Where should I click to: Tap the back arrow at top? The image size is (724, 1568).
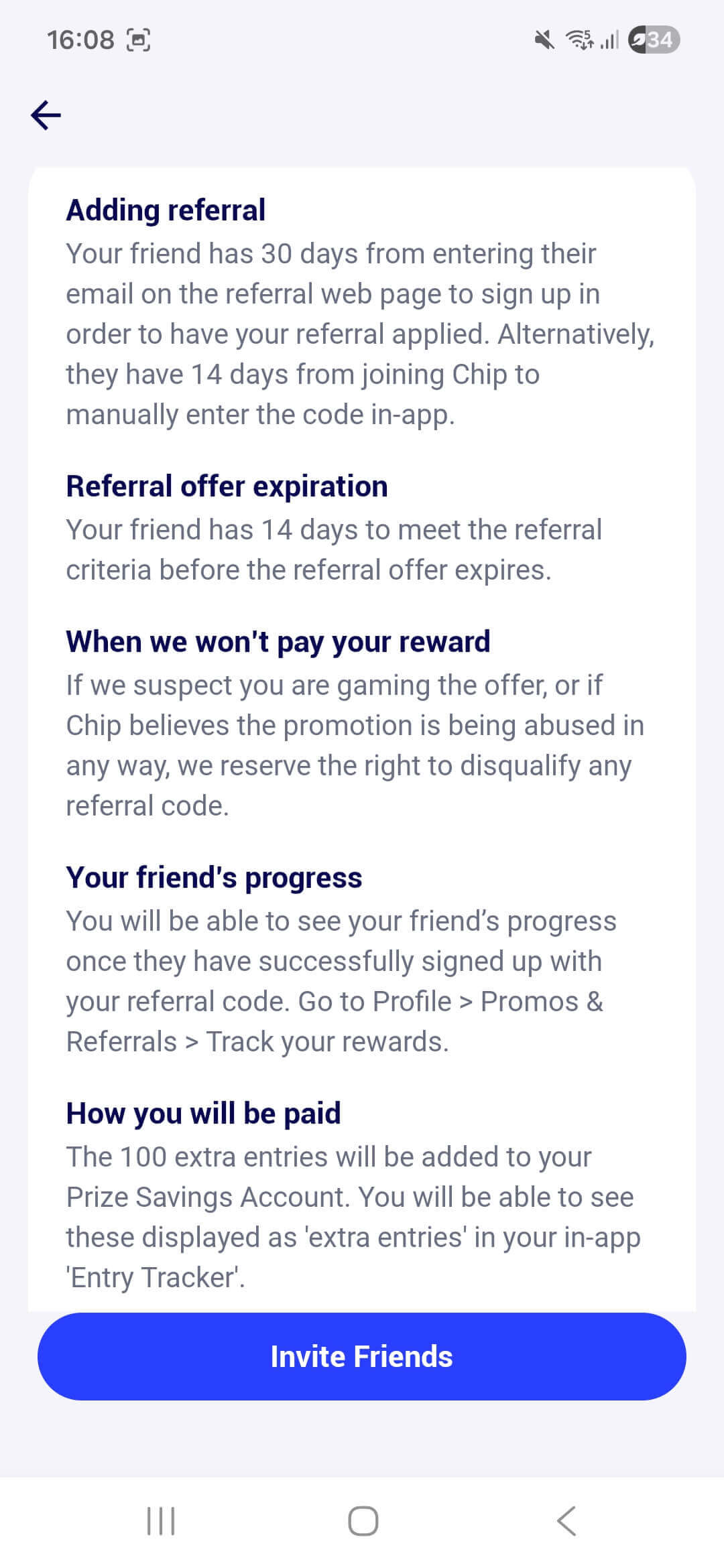tap(46, 115)
